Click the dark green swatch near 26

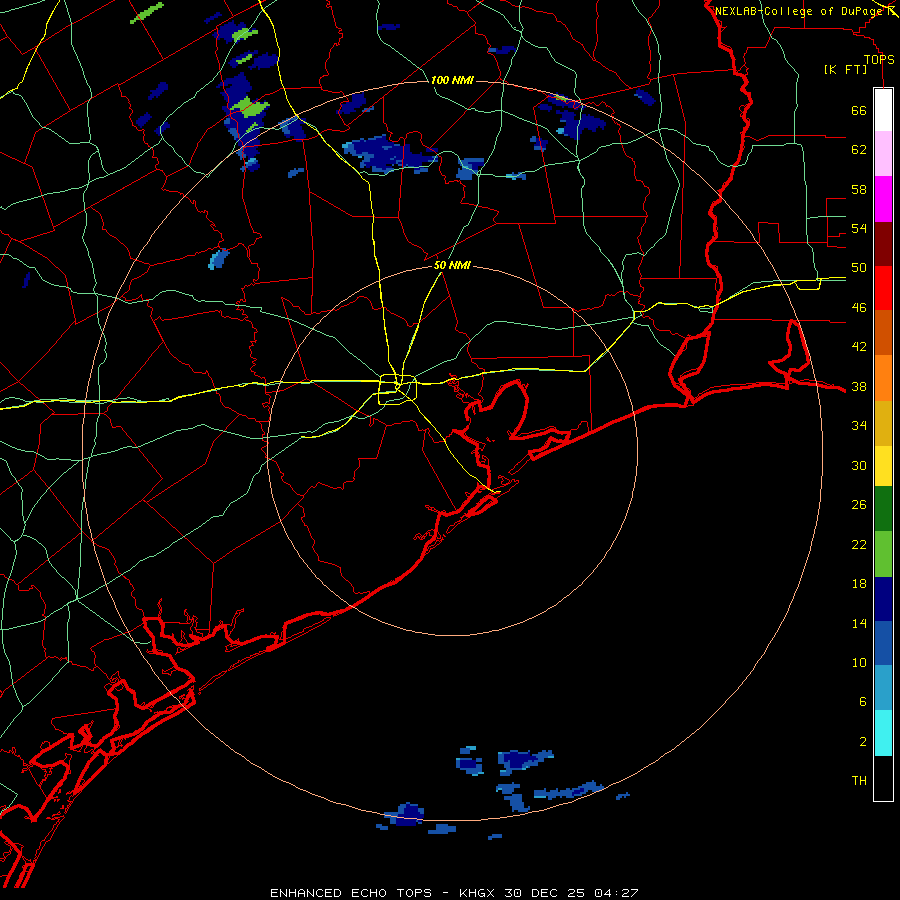[883, 509]
